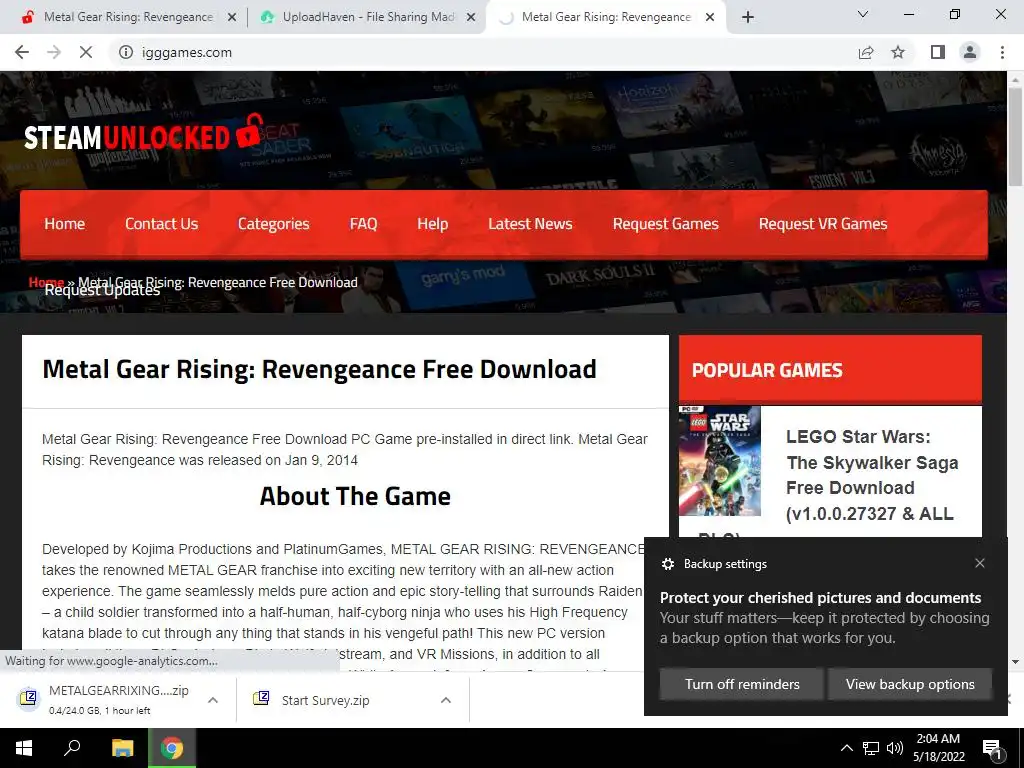The width and height of the screenshot is (1024, 768).
Task: Open Request VR Games
Action: [x=823, y=224]
